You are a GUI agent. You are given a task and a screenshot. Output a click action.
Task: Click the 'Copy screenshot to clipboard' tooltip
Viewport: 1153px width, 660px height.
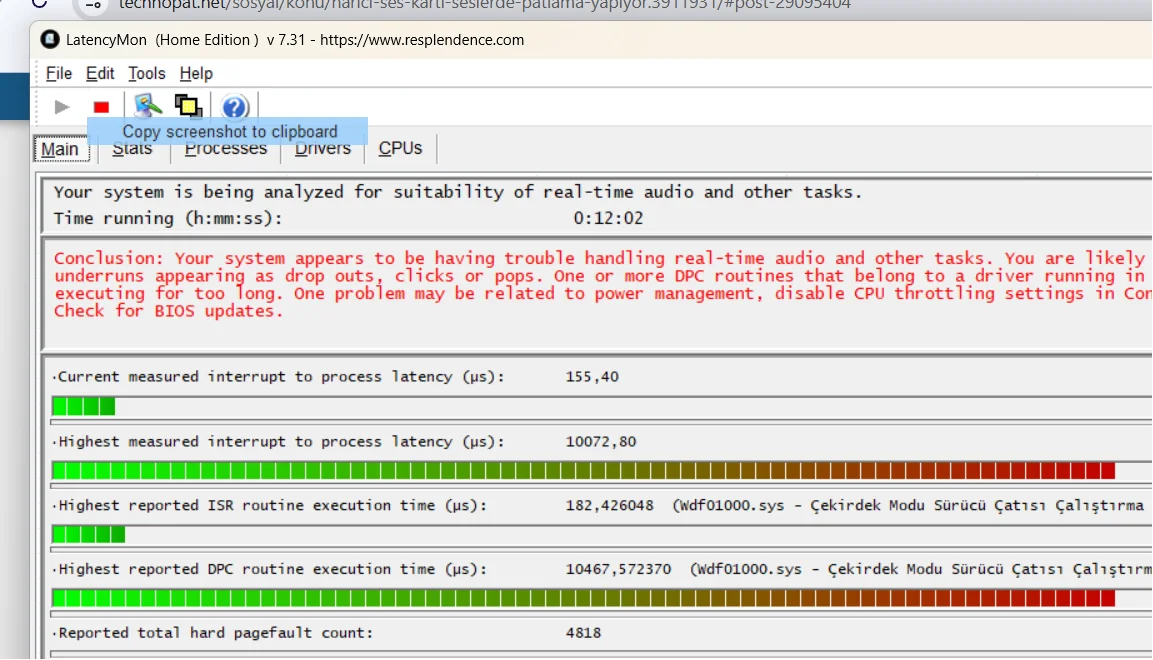coord(228,132)
